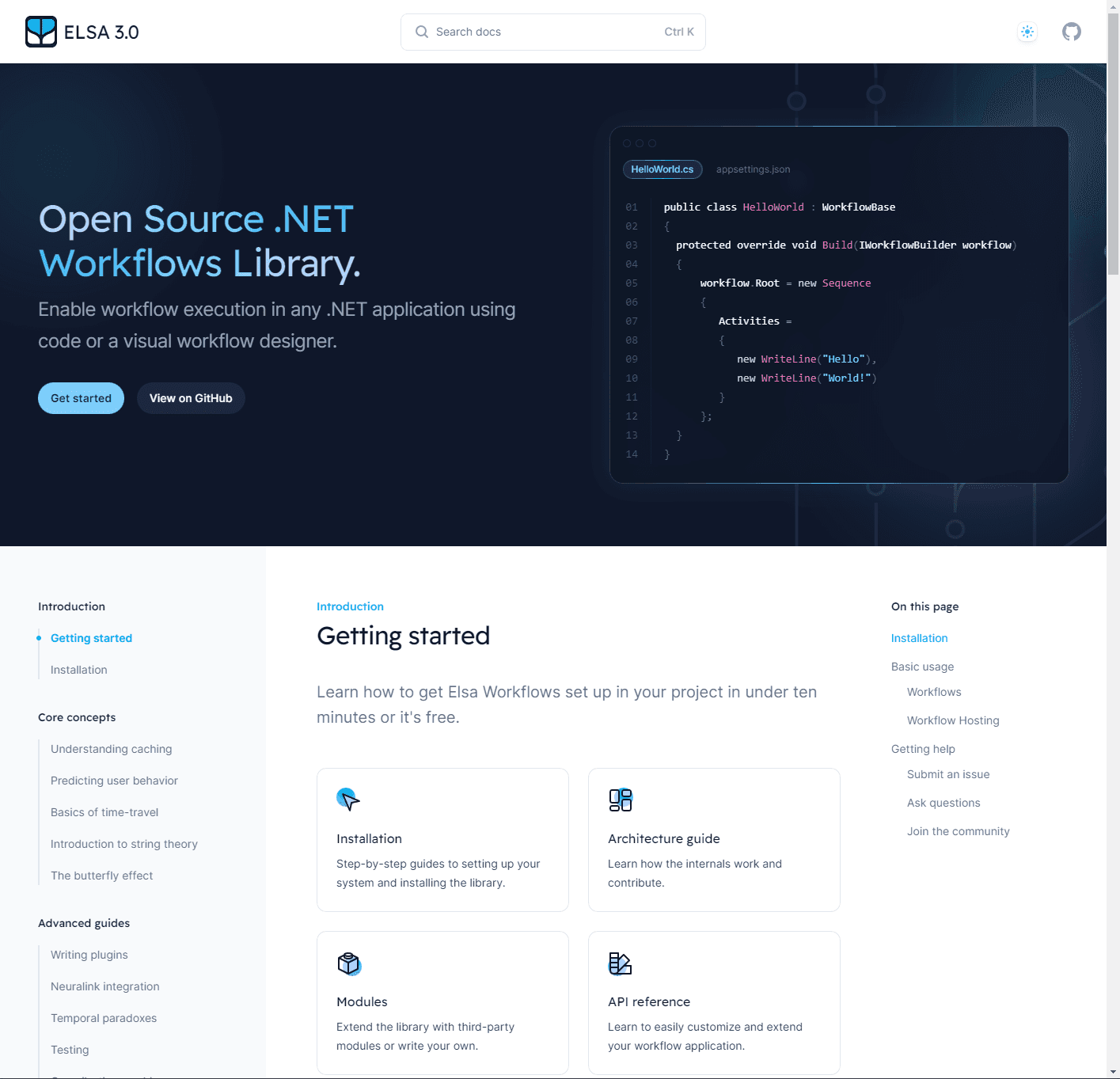
Task: Click the API reference card icon
Action: 620,963
